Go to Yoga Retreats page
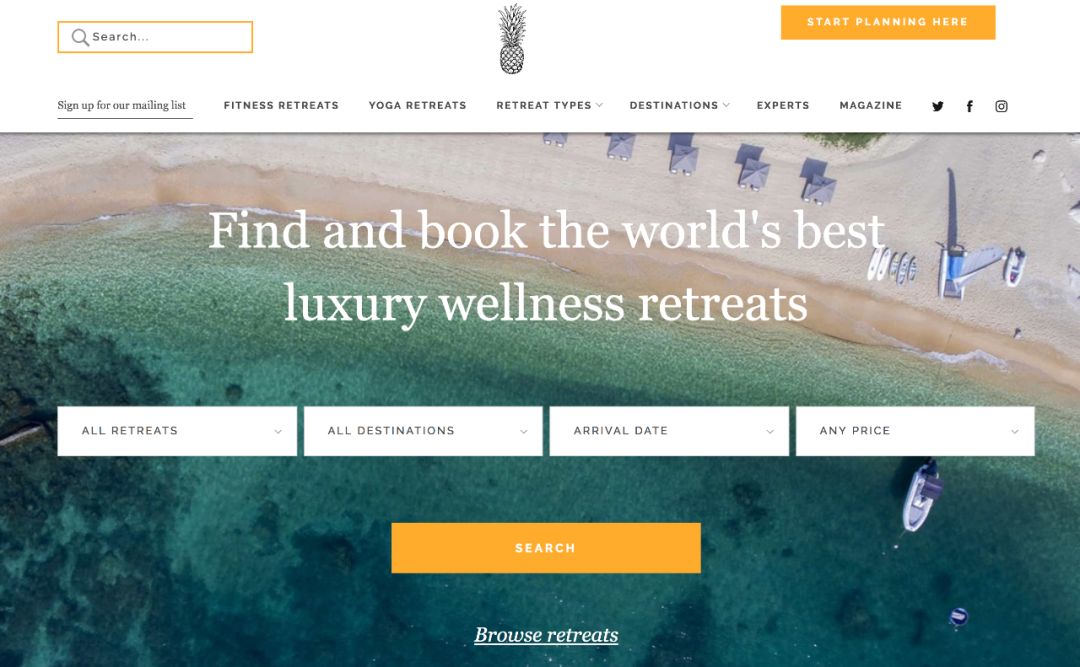The height and width of the screenshot is (667, 1080). coord(417,105)
